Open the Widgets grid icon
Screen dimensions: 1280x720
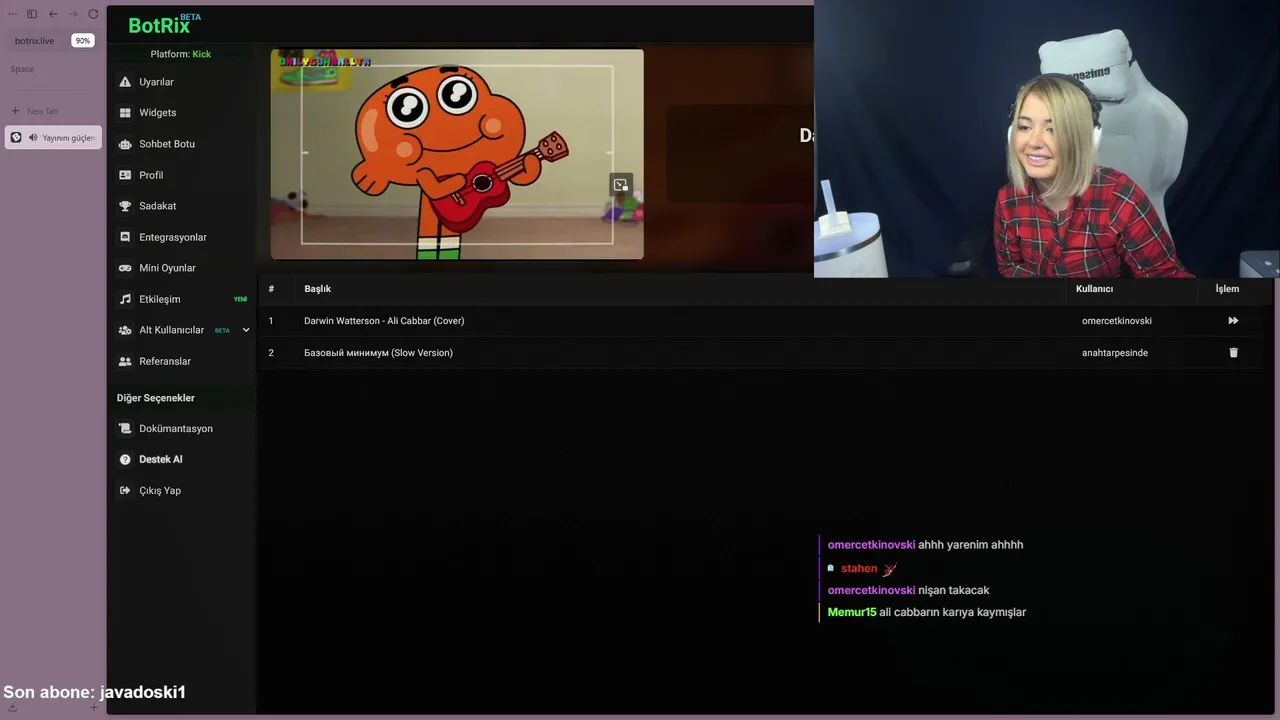125,113
